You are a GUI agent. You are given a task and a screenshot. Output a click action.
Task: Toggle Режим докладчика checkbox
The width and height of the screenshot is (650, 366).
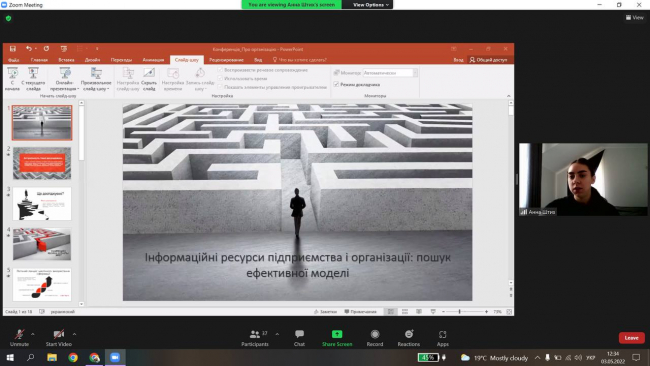336,85
